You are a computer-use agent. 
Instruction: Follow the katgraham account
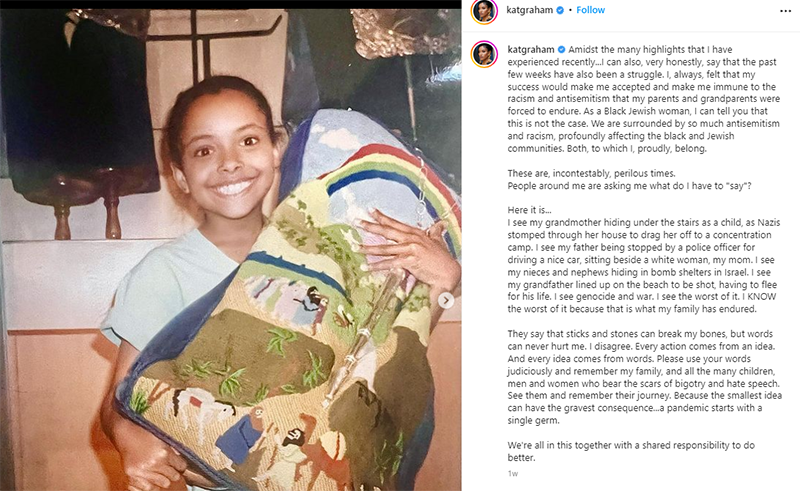coord(590,10)
